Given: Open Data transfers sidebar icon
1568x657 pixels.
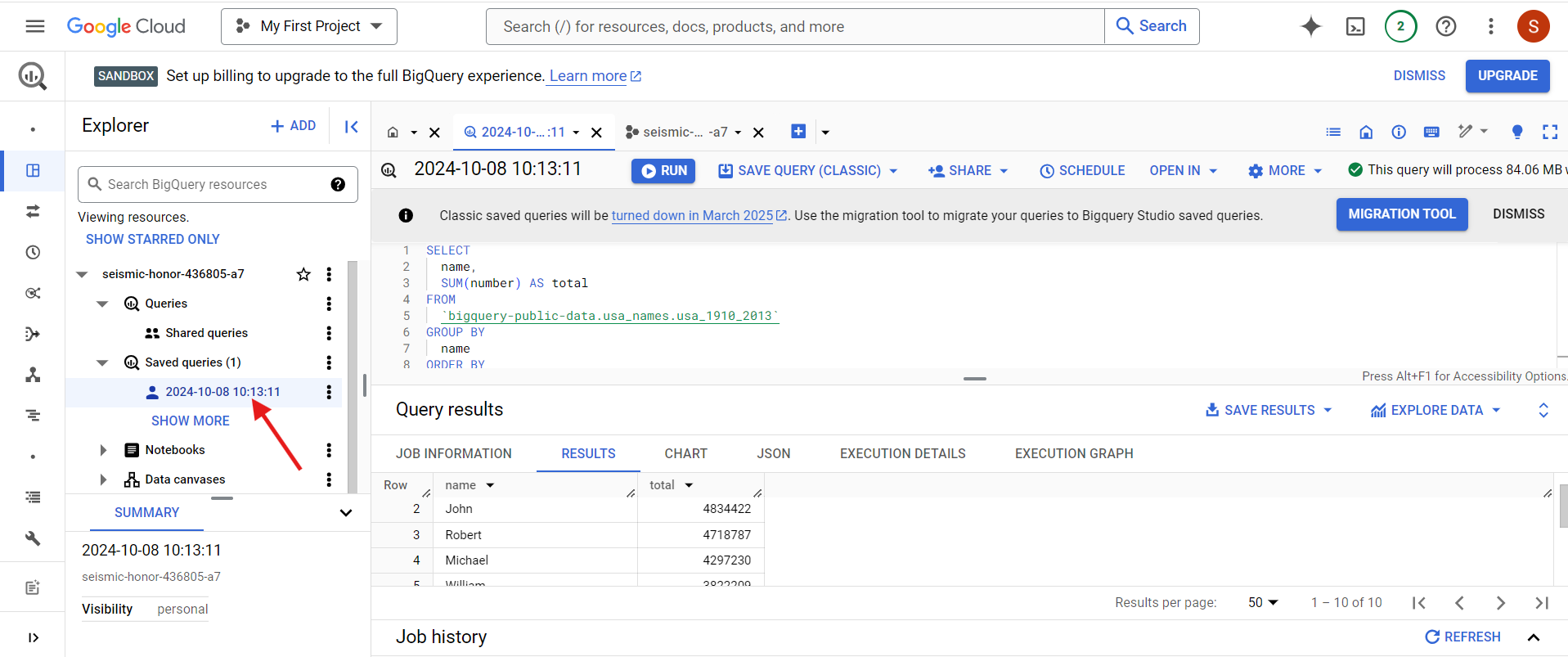Looking at the screenshot, I should (x=33, y=211).
